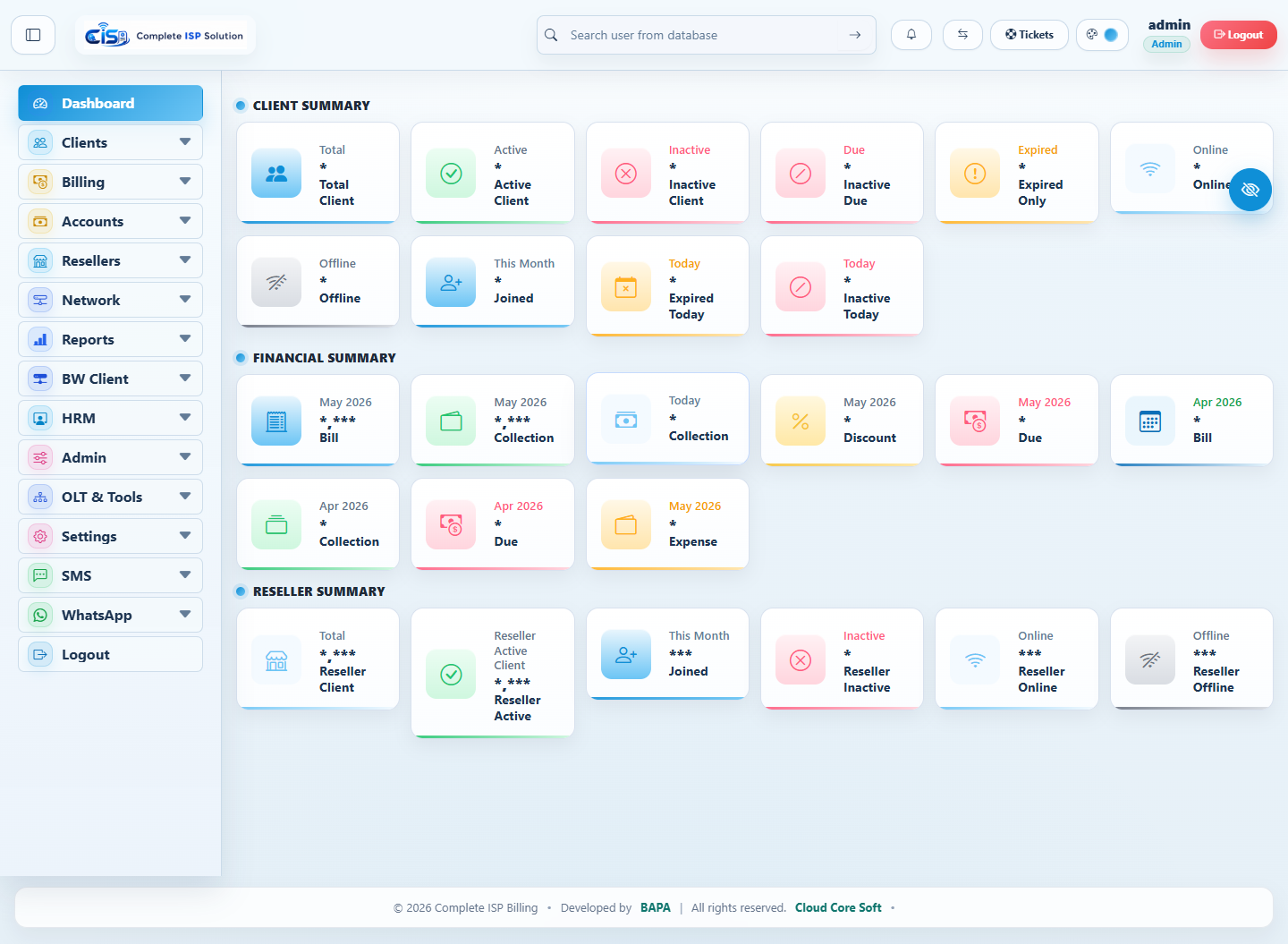This screenshot has height=944, width=1288.
Task: Click the Online wifi icon in Client Summary
Action: click(x=1150, y=168)
